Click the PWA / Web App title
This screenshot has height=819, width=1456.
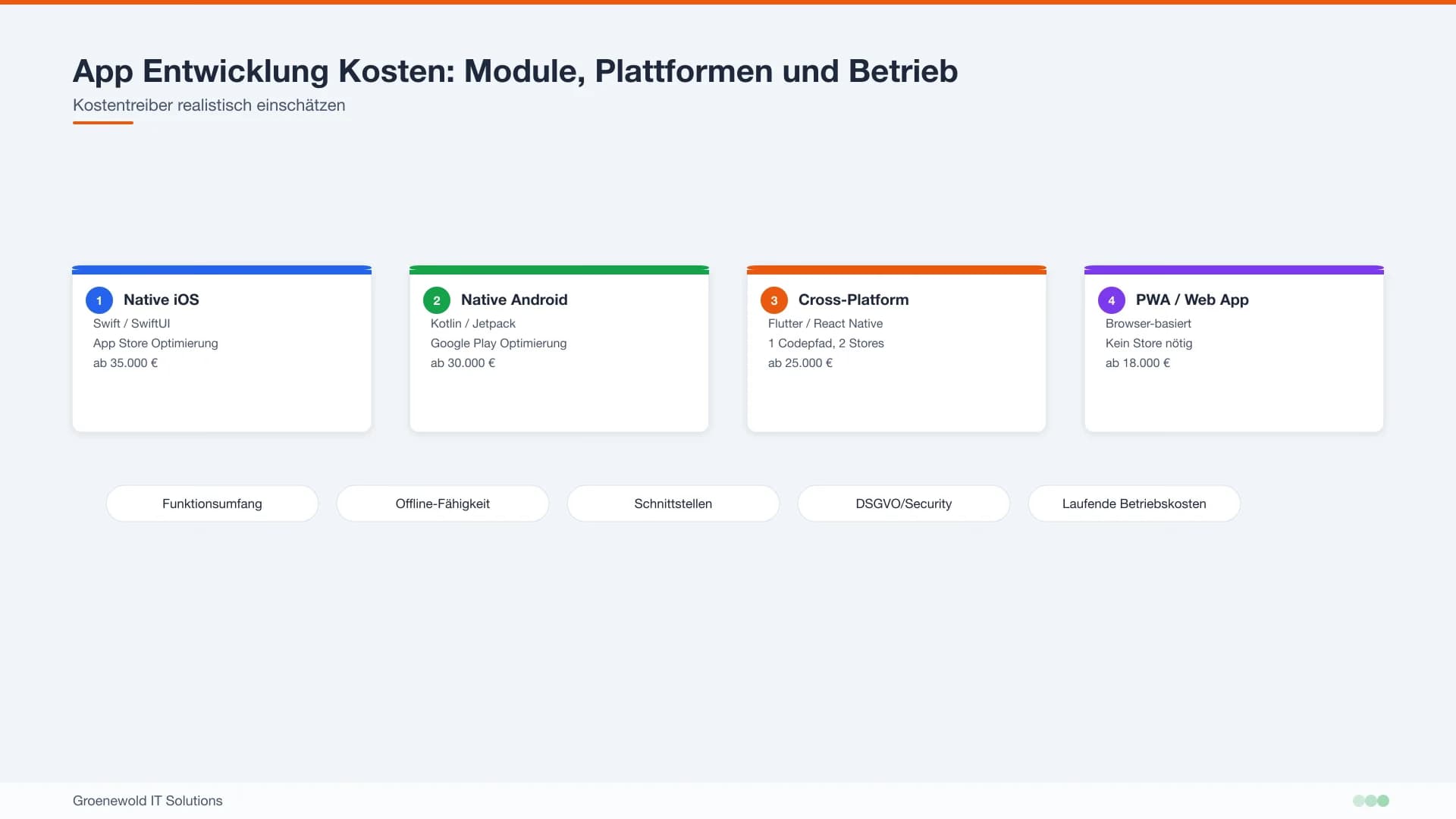[1192, 300]
